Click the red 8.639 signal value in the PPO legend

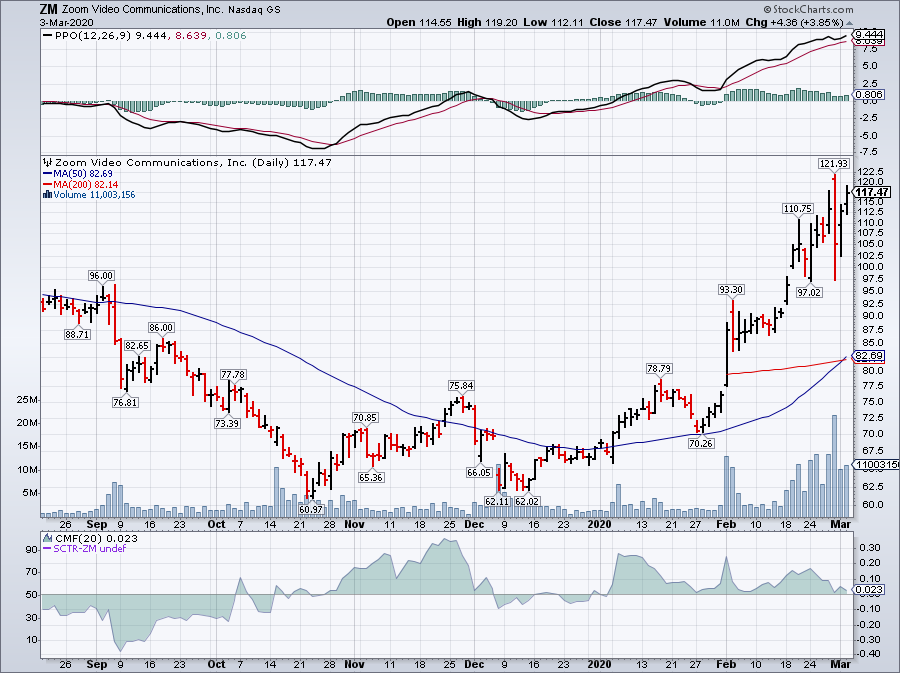[192, 36]
